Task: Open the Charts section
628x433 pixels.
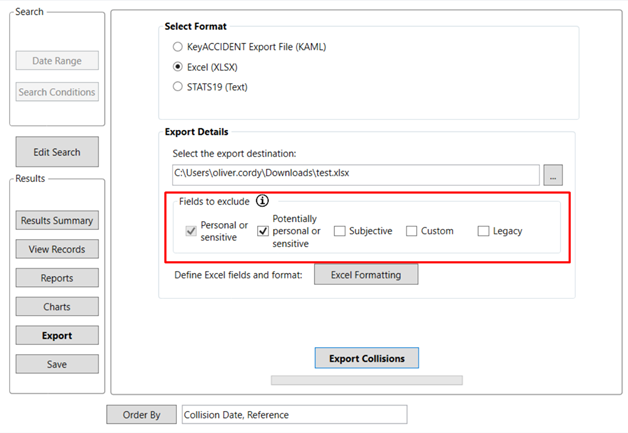Action: [x=57, y=306]
